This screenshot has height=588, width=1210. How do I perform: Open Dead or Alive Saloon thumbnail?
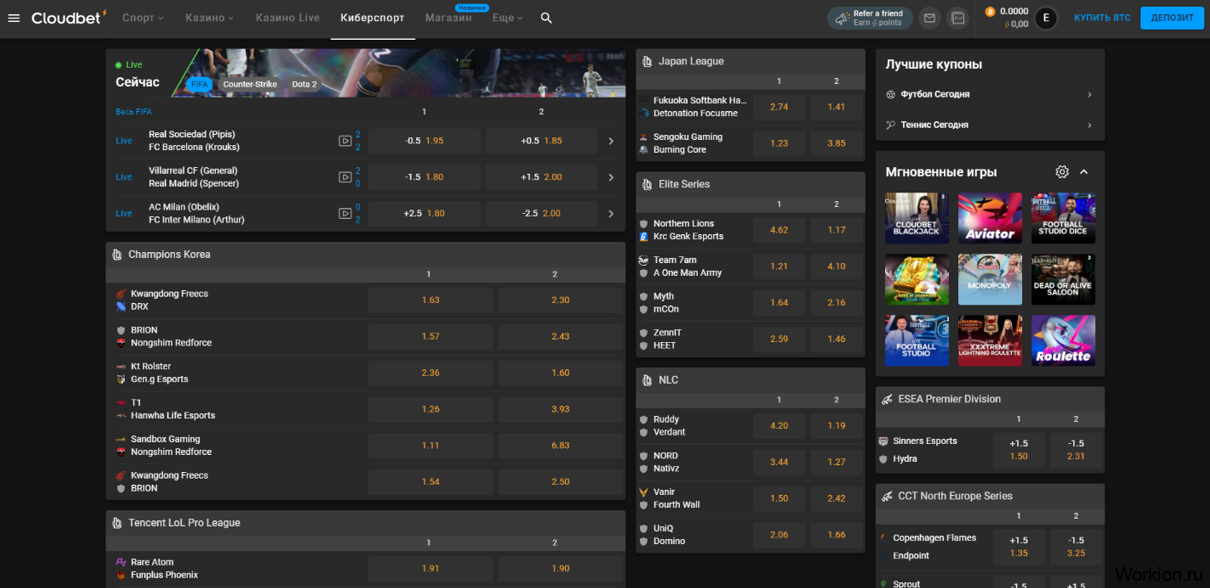pos(1063,279)
